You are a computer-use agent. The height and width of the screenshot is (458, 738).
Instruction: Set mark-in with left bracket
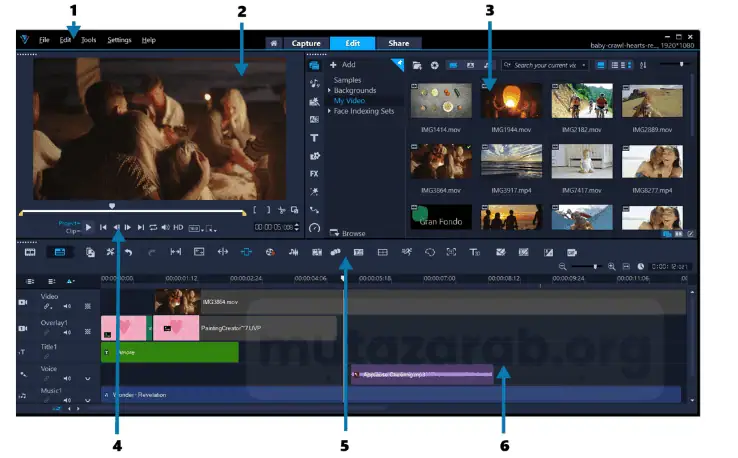[x=255, y=210]
